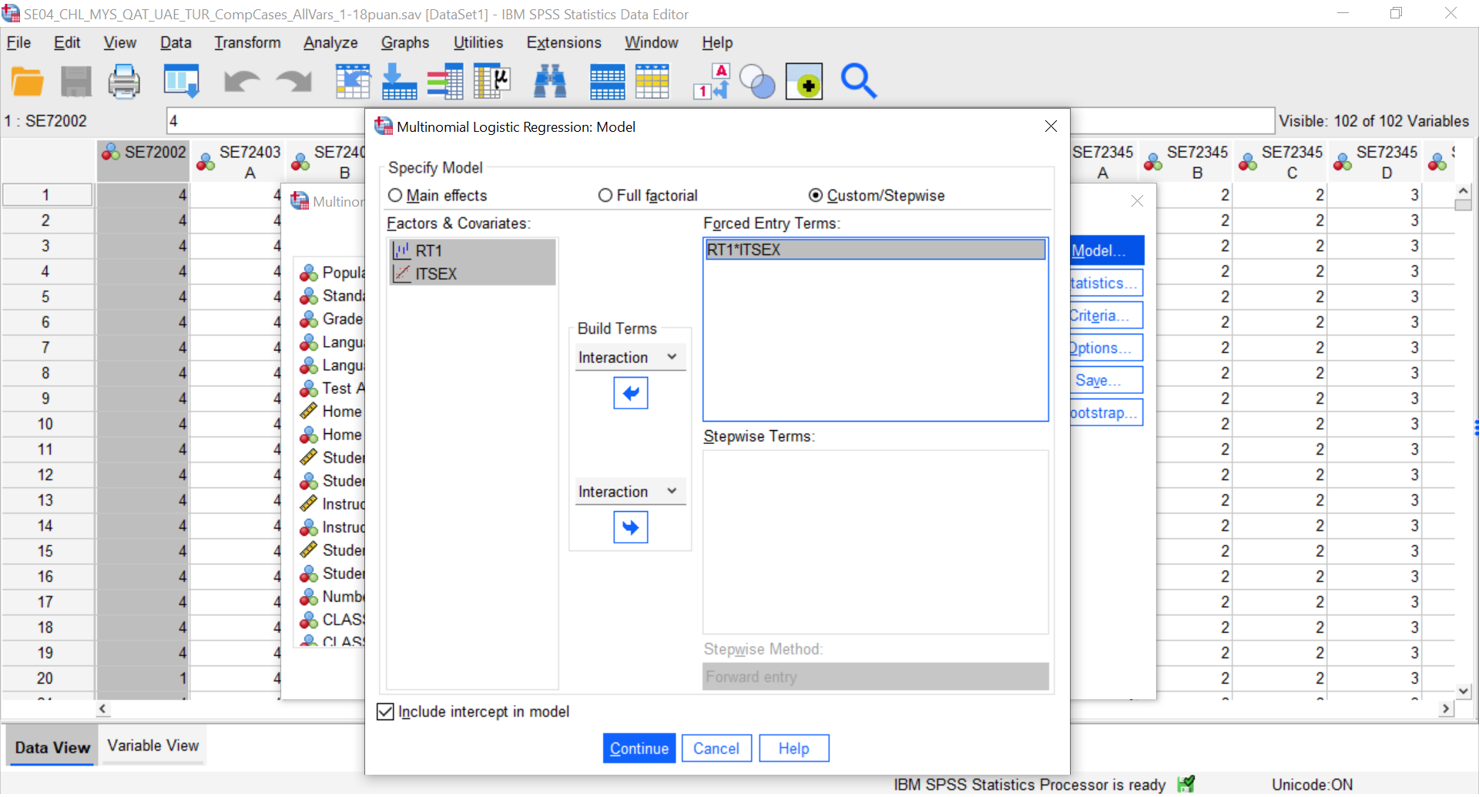This screenshot has width=1480, height=797.
Task: Click the Continue button
Action: (x=639, y=748)
